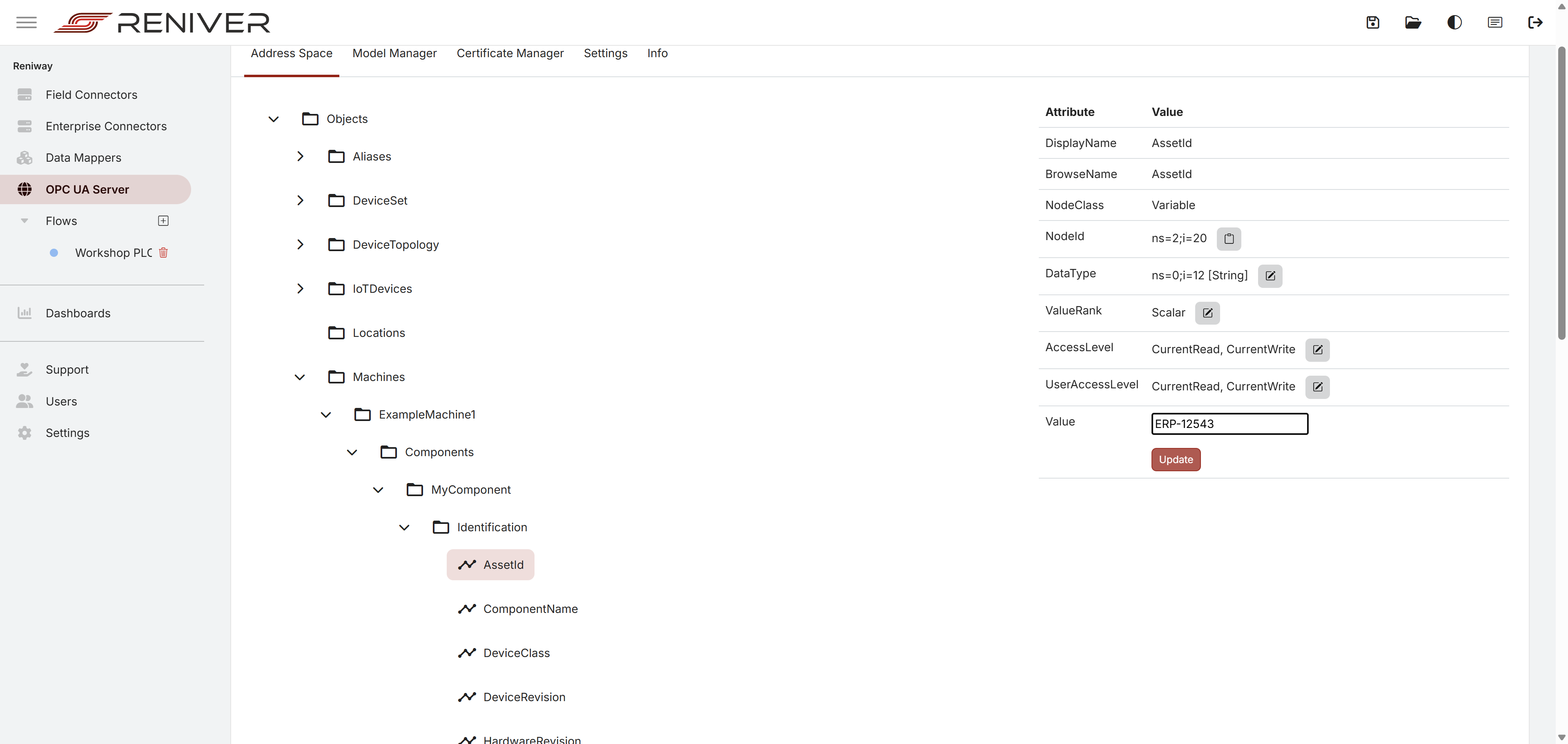
Task: Click inside the Value input field
Action: coord(1228,424)
